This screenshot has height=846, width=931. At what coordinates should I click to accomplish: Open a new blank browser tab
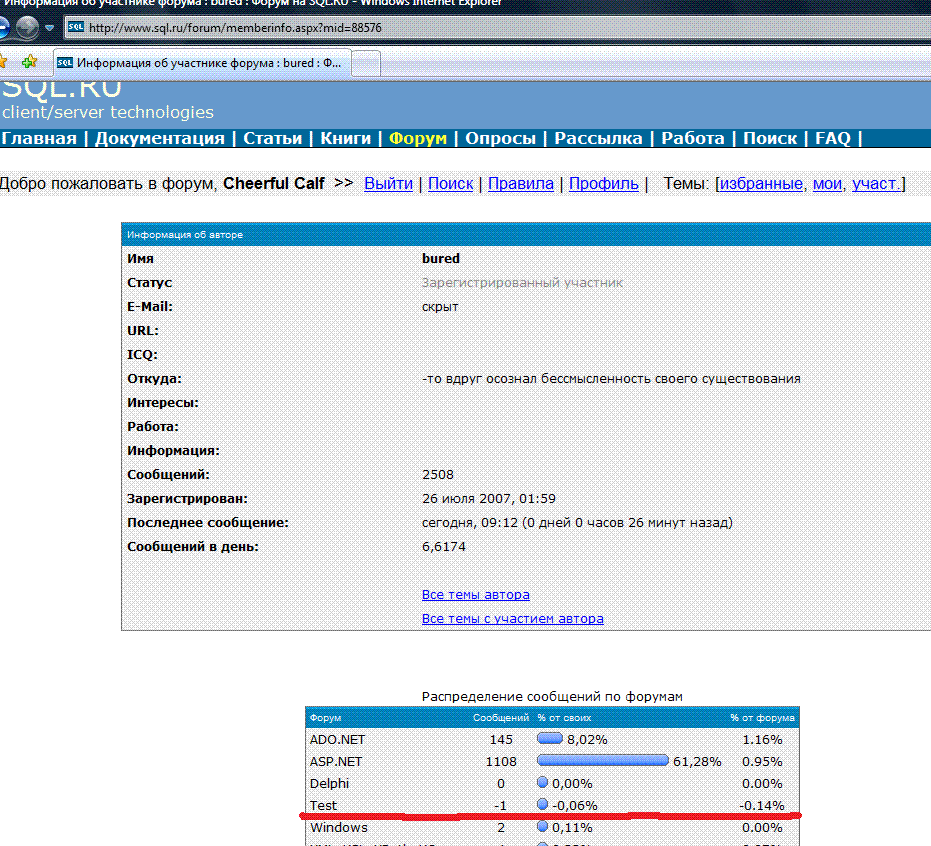[367, 63]
